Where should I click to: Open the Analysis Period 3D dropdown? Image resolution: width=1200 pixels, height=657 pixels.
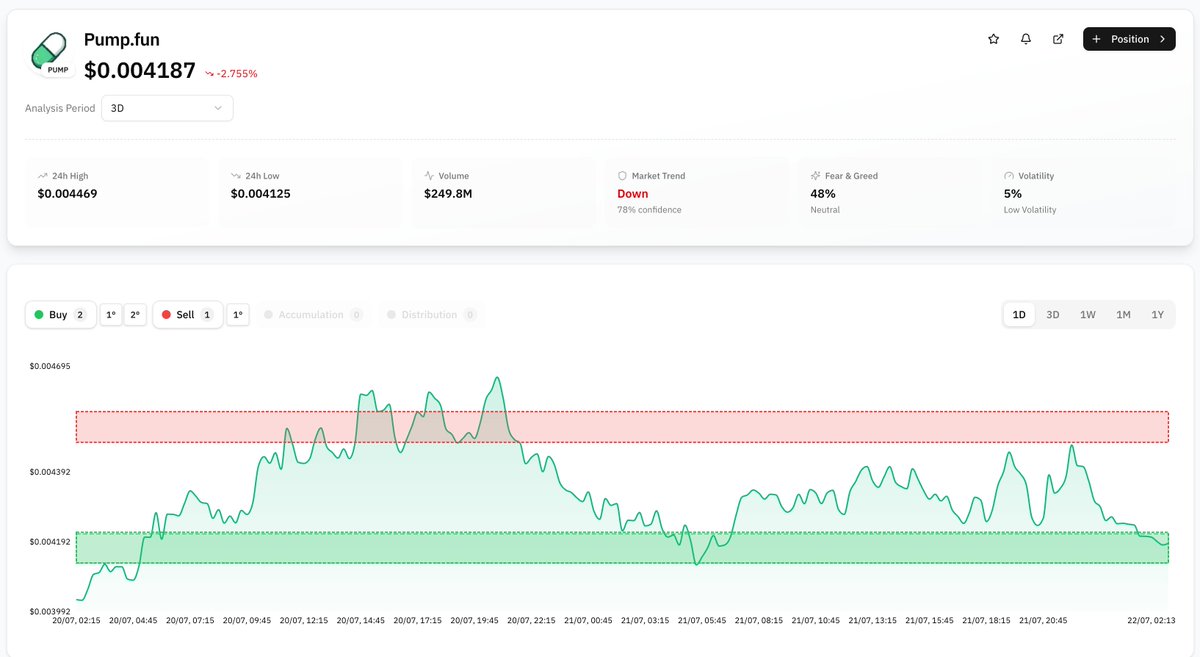point(167,108)
